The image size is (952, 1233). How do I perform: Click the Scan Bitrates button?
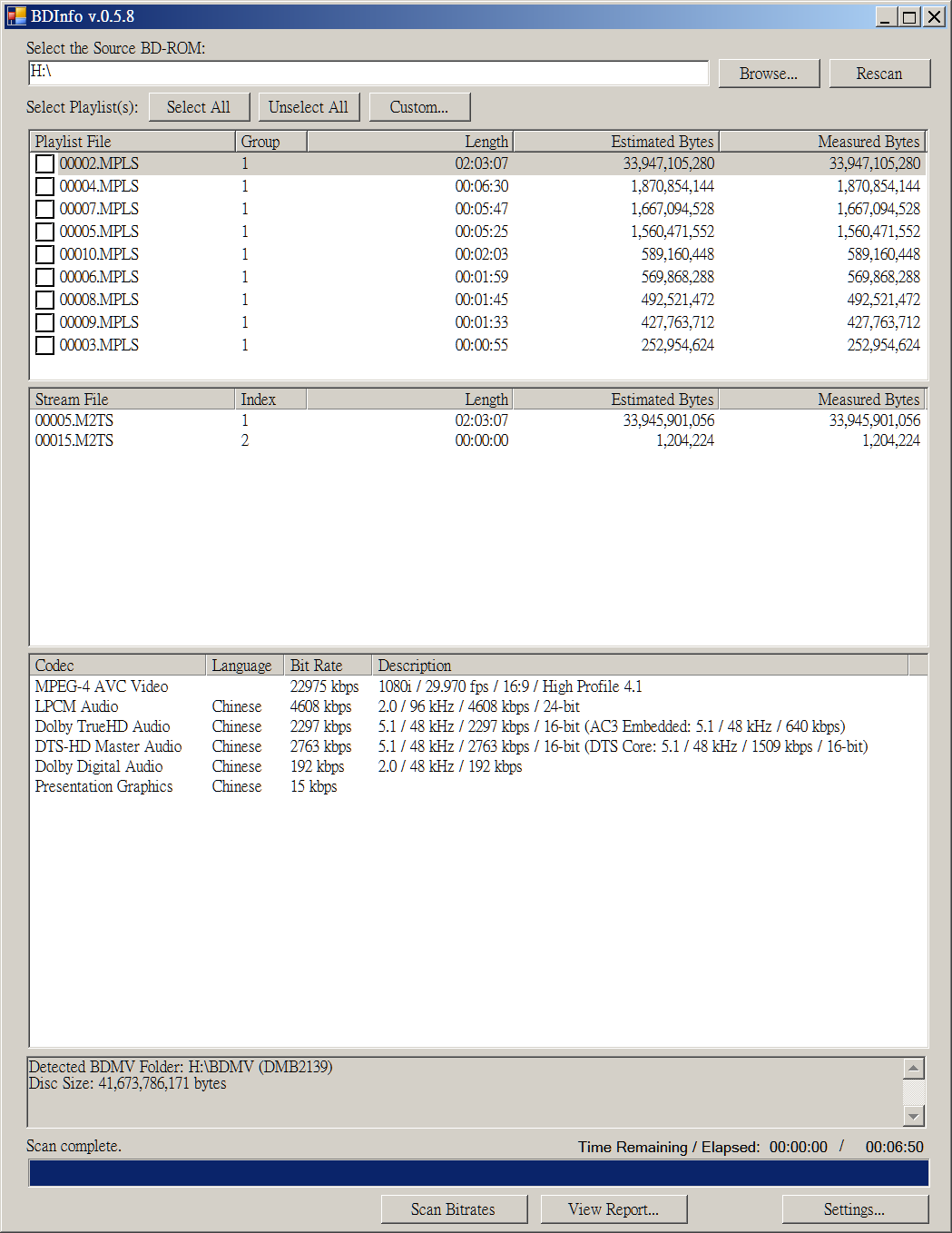(x=454, y=1209)
